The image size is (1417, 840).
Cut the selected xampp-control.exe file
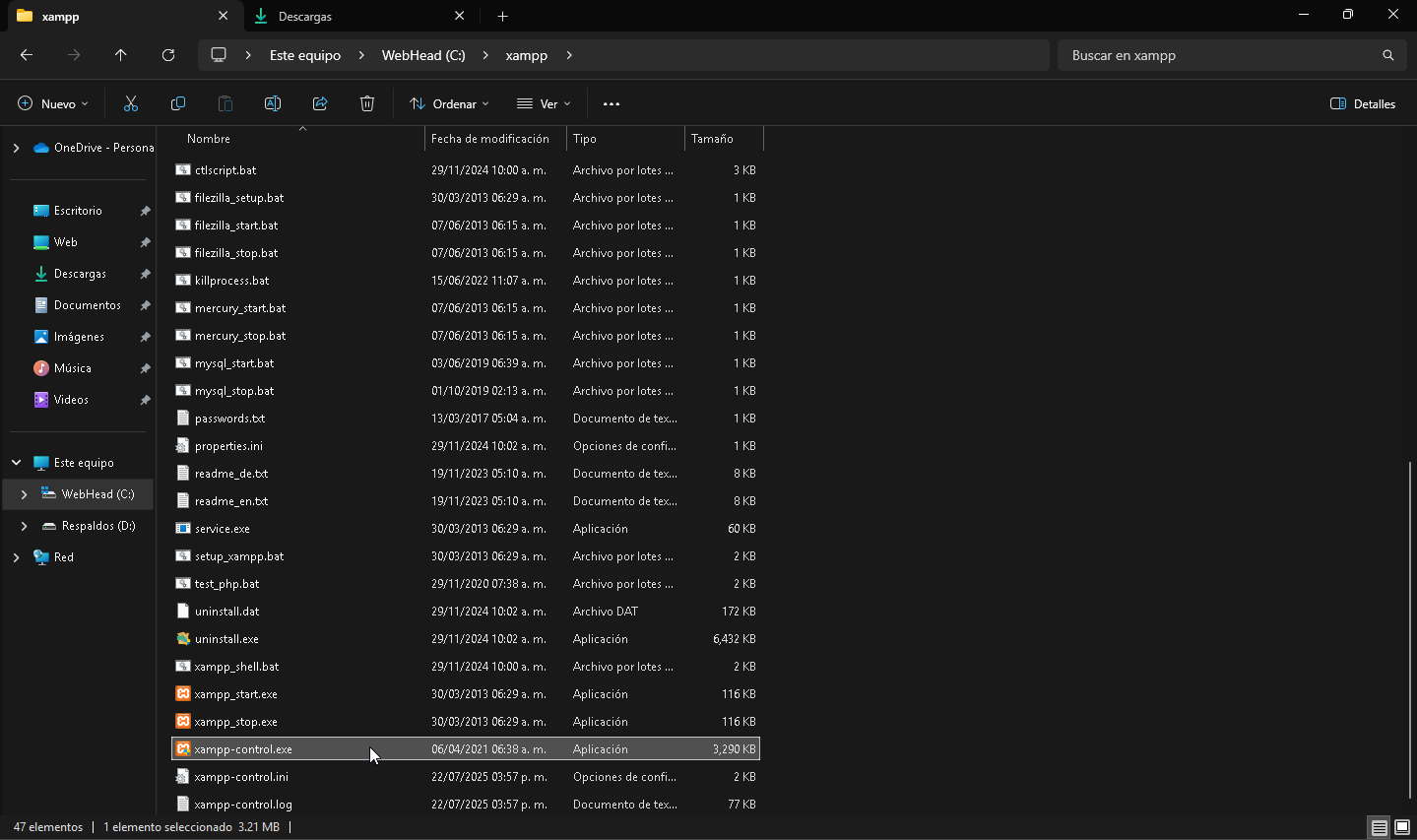pos(130,103)
